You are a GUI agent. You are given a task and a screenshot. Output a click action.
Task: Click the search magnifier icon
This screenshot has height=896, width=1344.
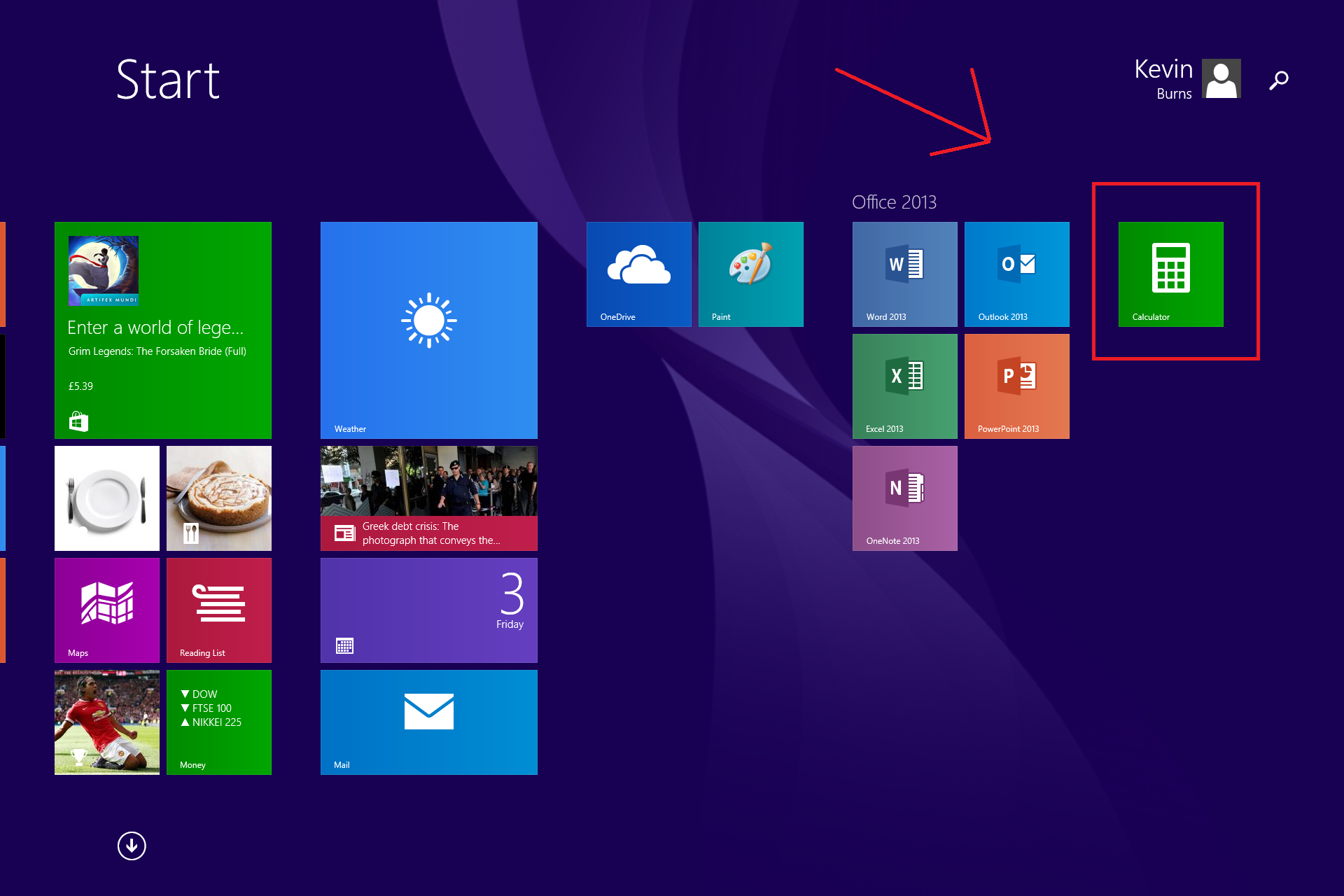[x=1278, y=80]
